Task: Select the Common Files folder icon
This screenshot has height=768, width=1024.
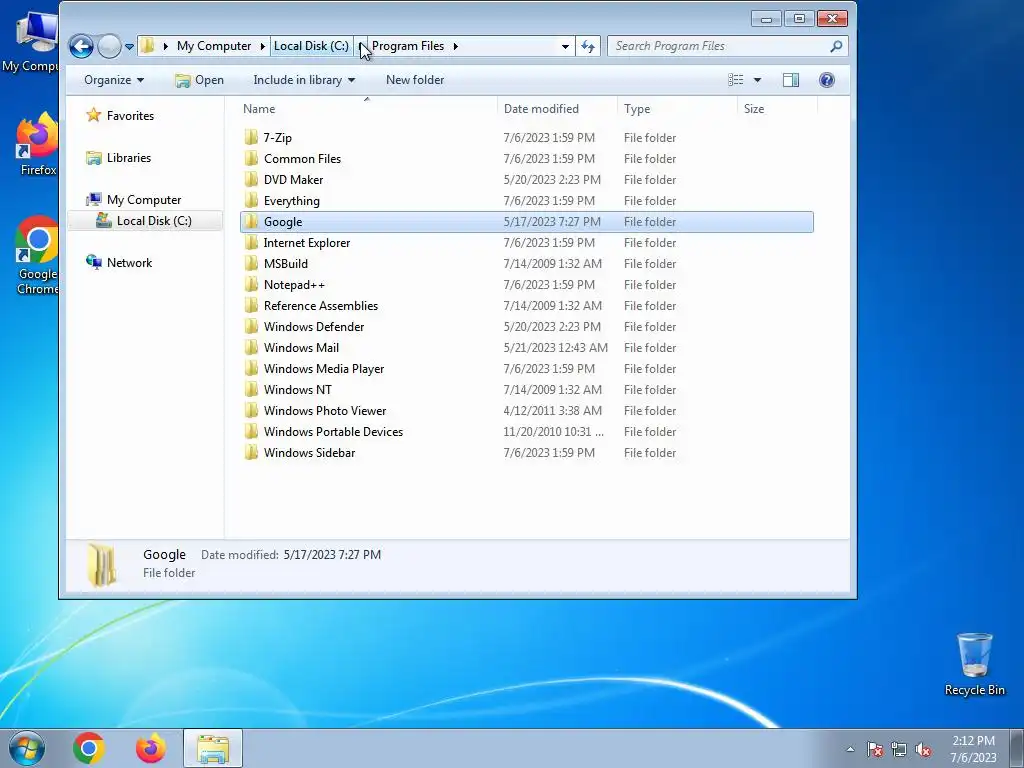Action: (x=251, y=158)
